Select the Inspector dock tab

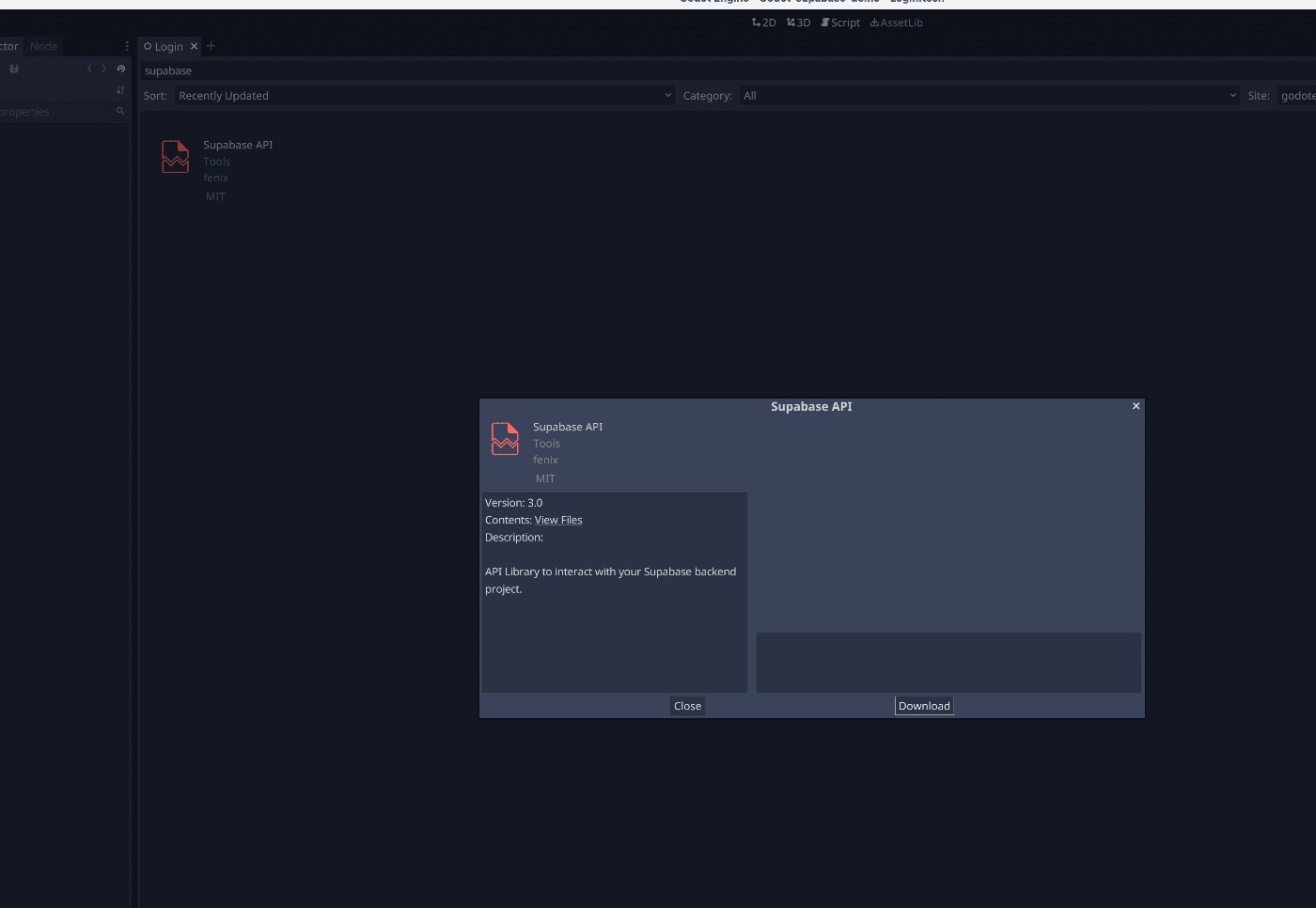(x=9, y=46)
